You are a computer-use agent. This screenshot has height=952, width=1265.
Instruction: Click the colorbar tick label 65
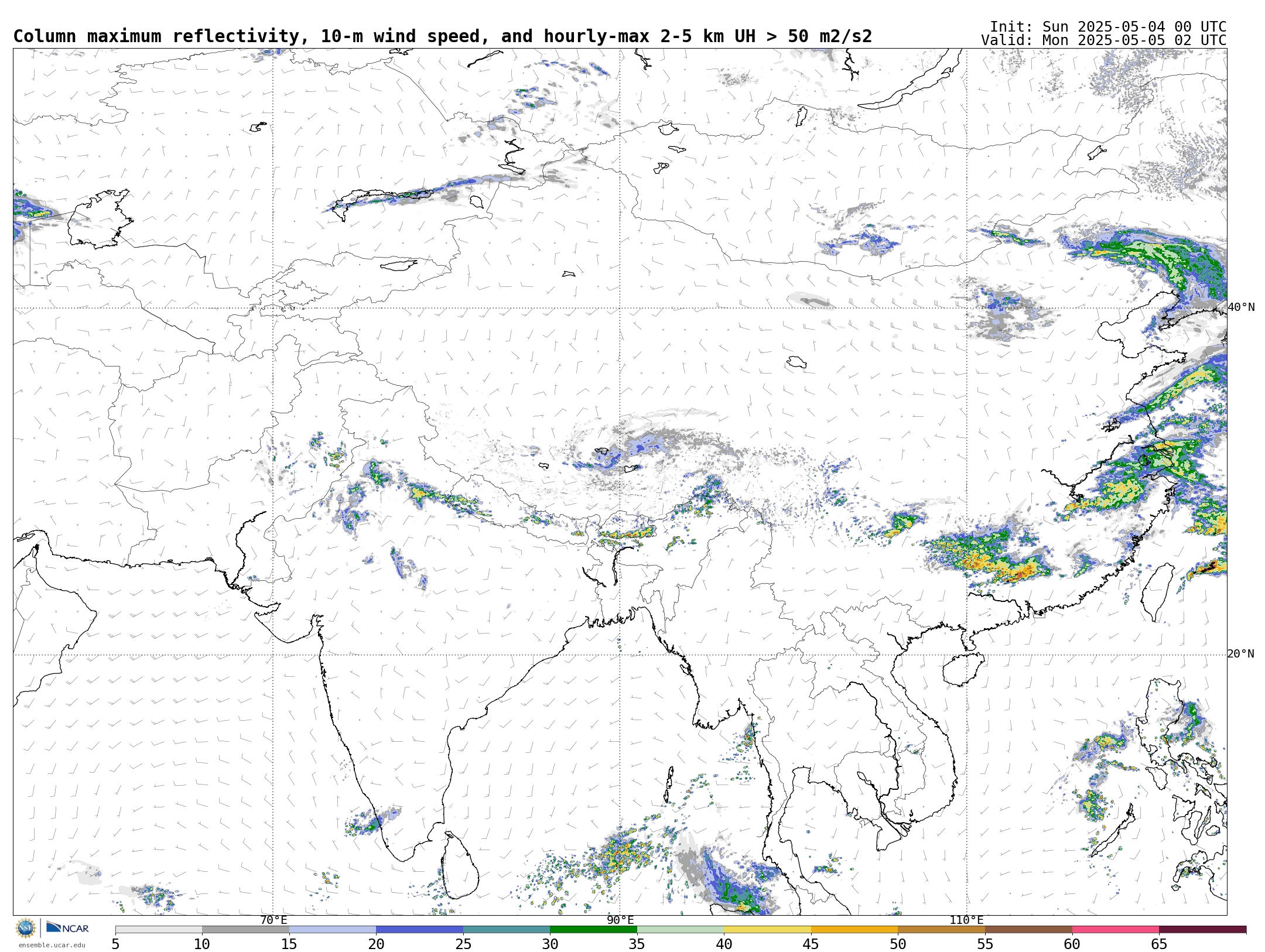[1159, 944]
